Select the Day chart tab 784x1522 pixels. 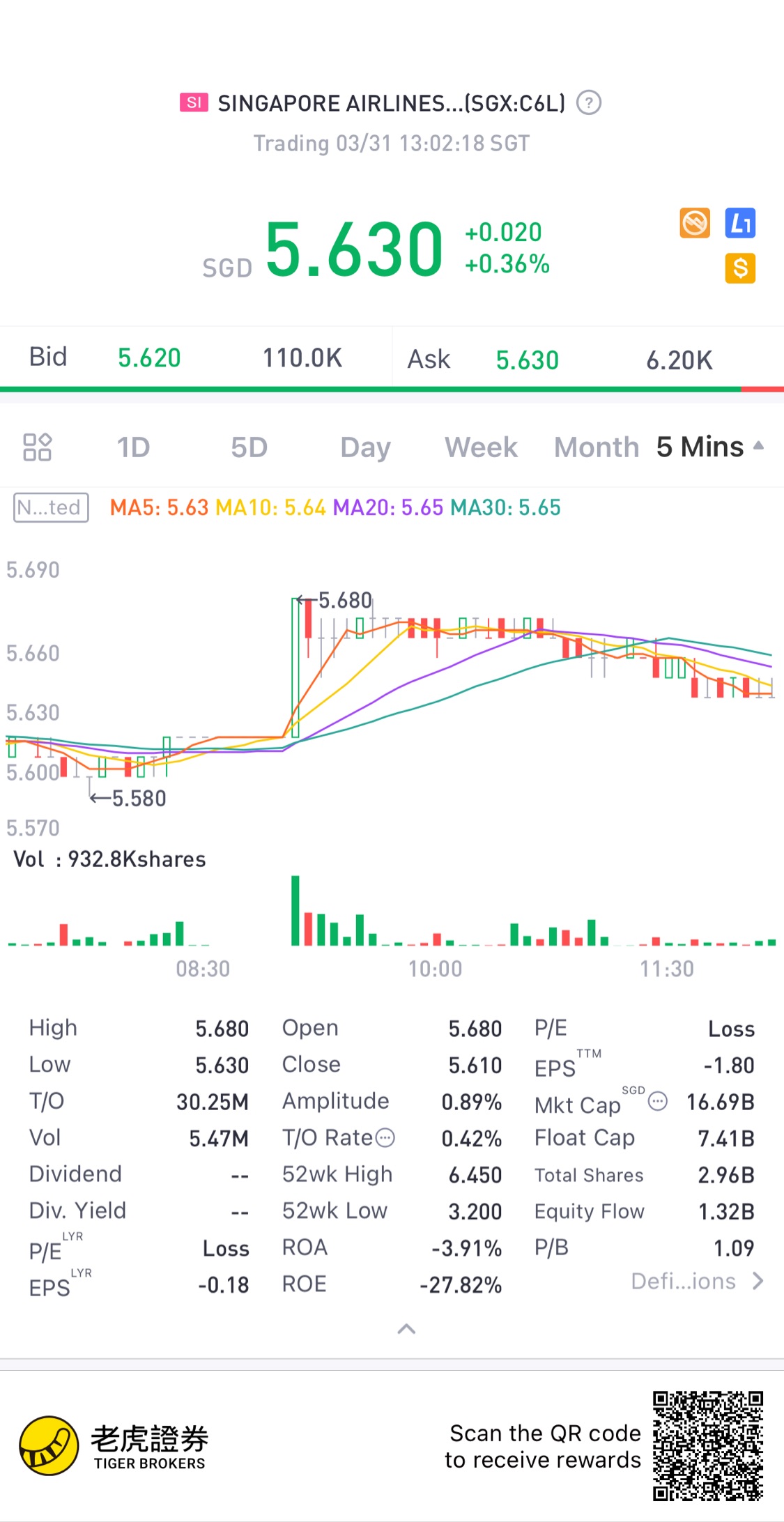[365, 448]
